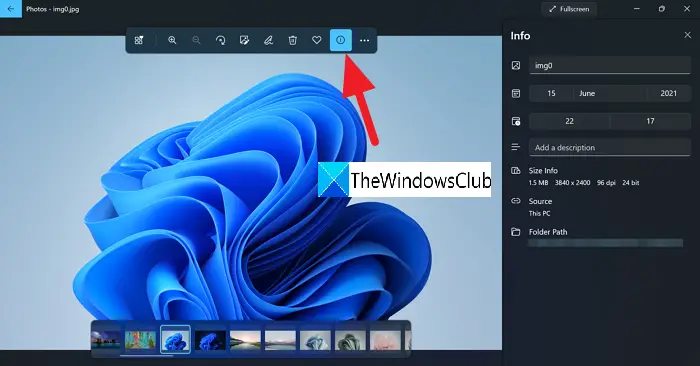Toggle the Info panel button

pos(341,40)
